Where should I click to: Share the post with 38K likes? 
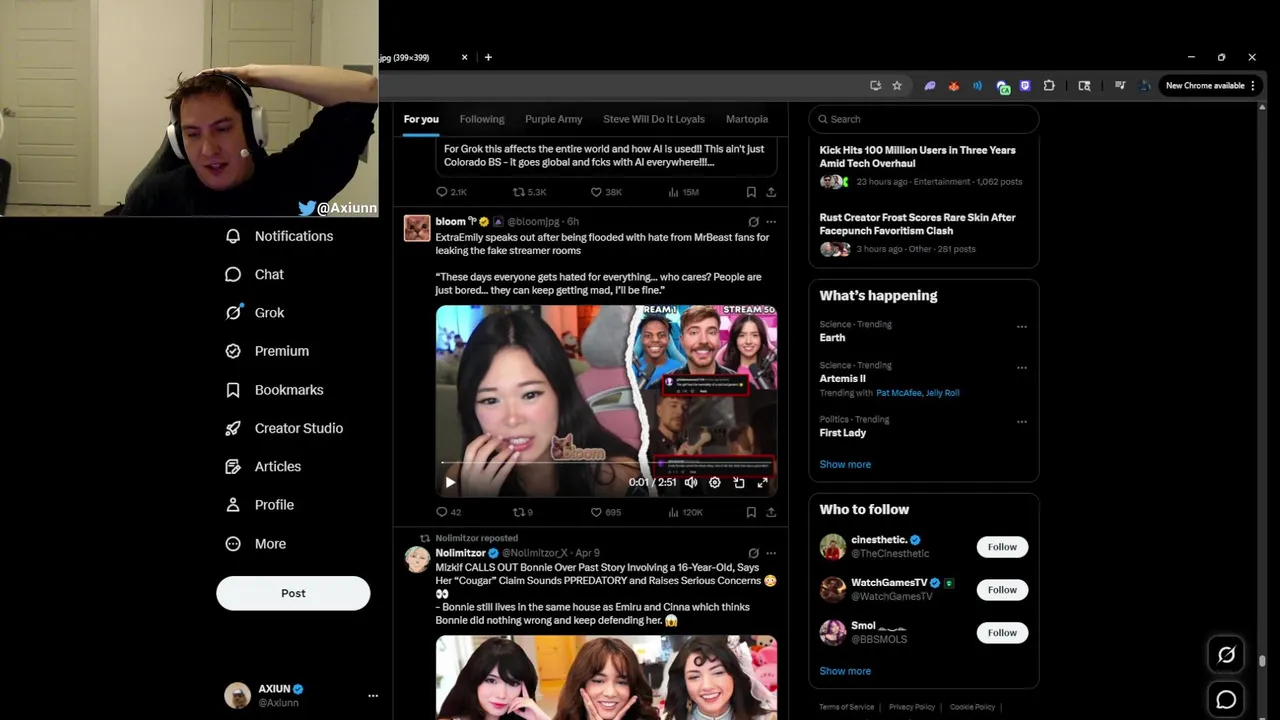click(771, 192)
